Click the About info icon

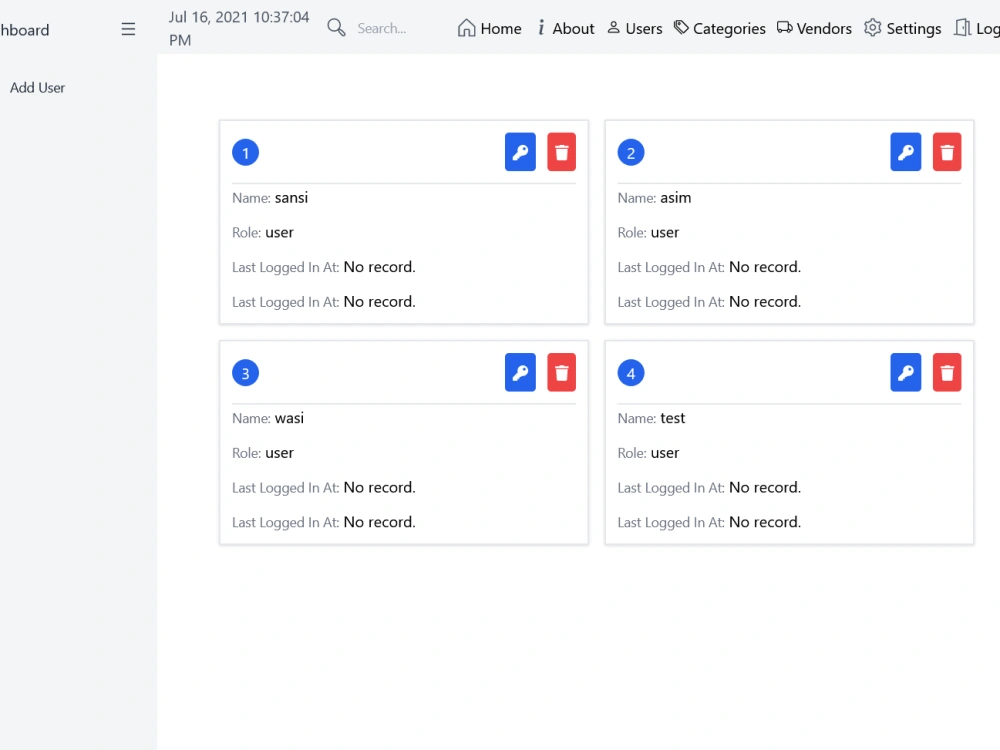541,27
